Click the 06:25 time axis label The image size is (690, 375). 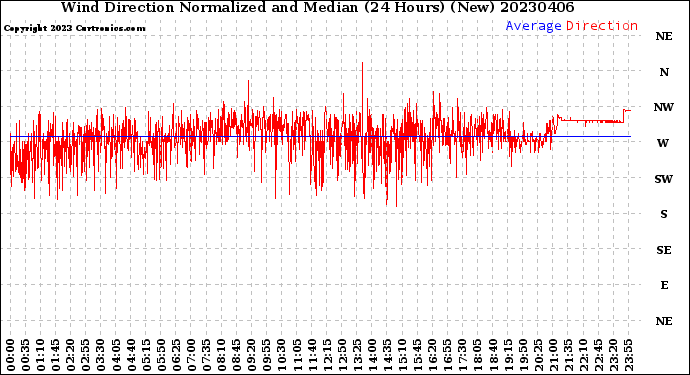[x=176, y=355]
